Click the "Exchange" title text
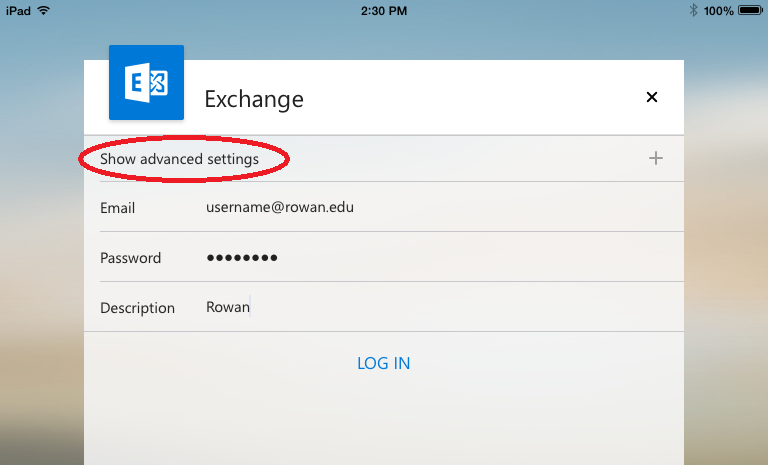The width and height of the screenshot is (768, 465). (254, 99)
